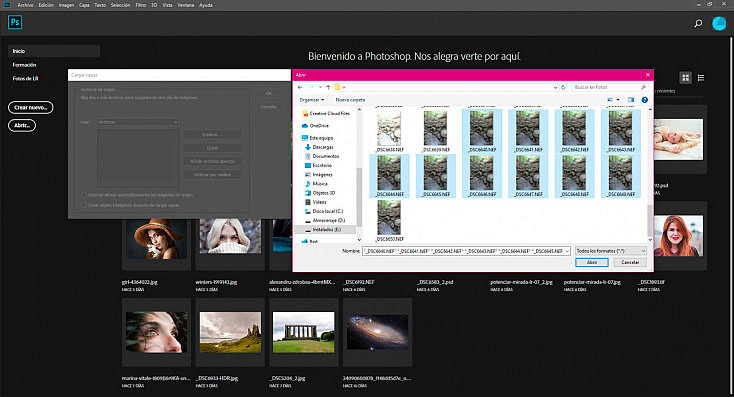
Task: Go to Fotos de LR section
Action: (x=25, y=79)
